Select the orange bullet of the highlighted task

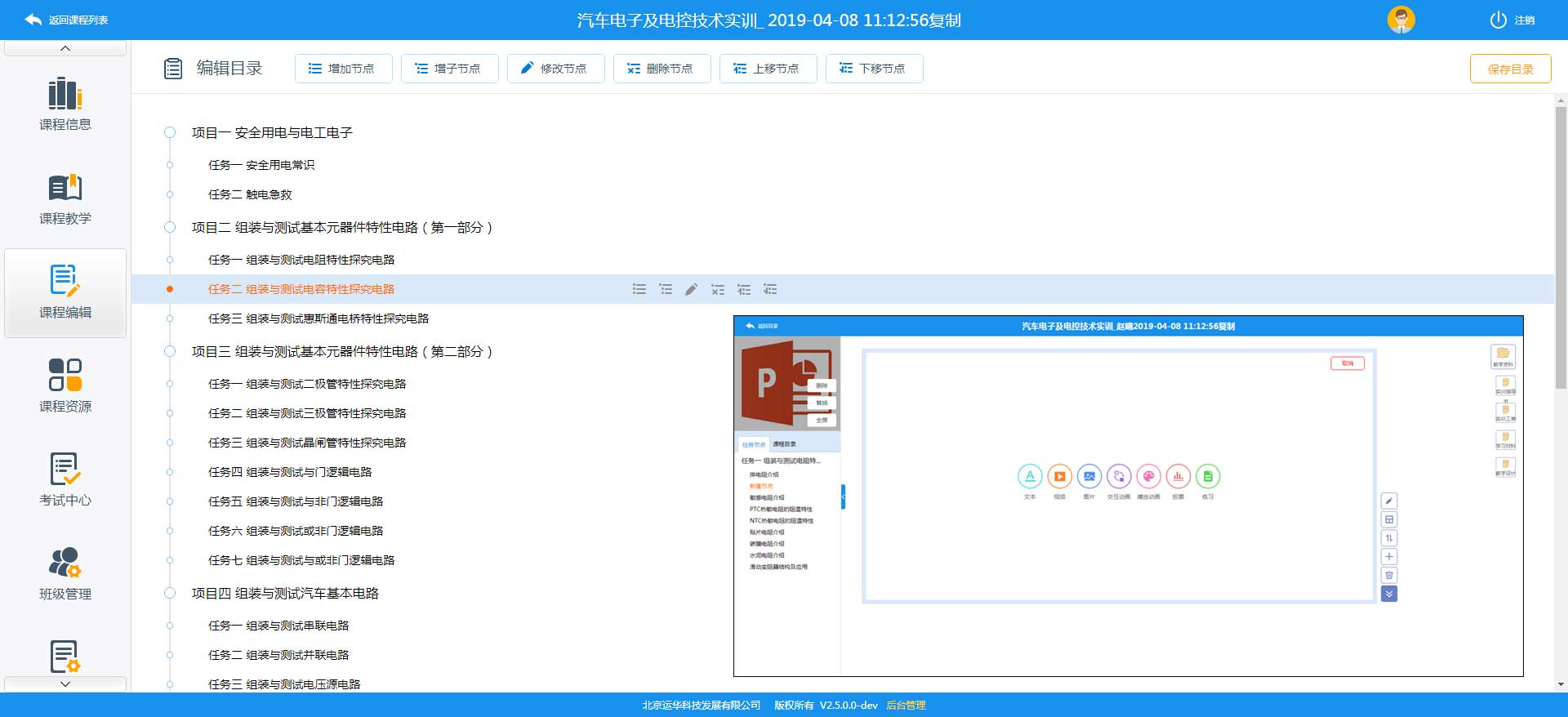coord(170,289)
